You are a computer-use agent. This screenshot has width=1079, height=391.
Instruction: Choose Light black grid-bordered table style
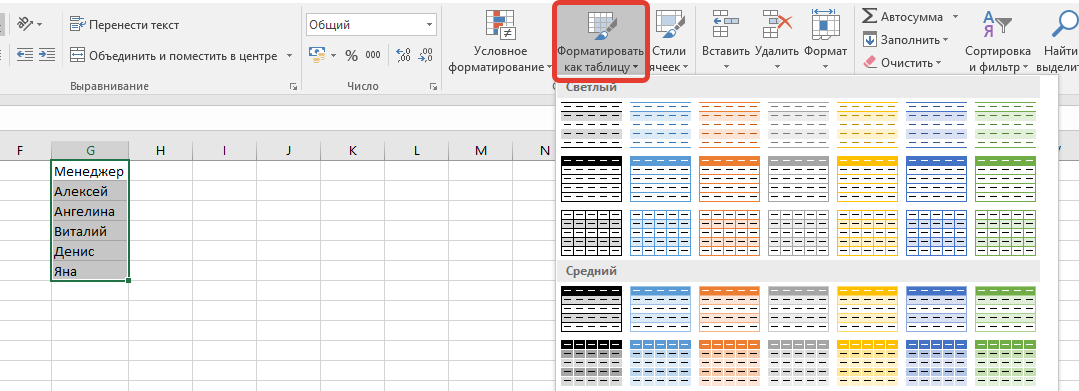coord(592,233)
